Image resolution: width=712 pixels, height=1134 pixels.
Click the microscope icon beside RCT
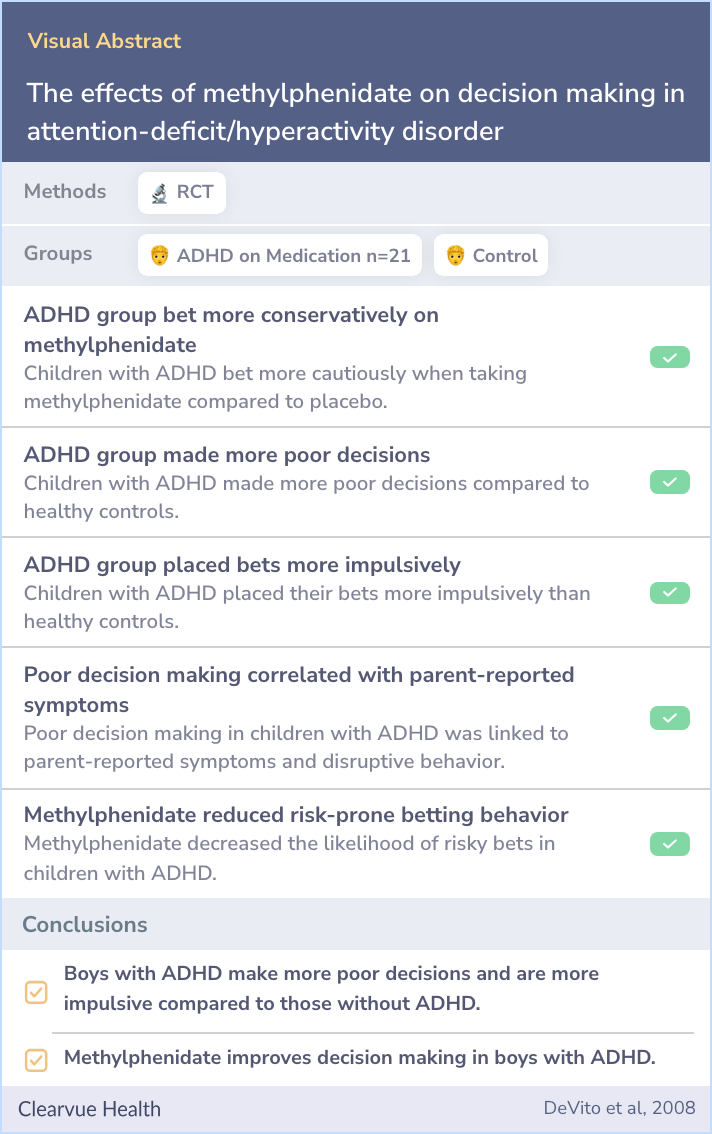[159, 193]
